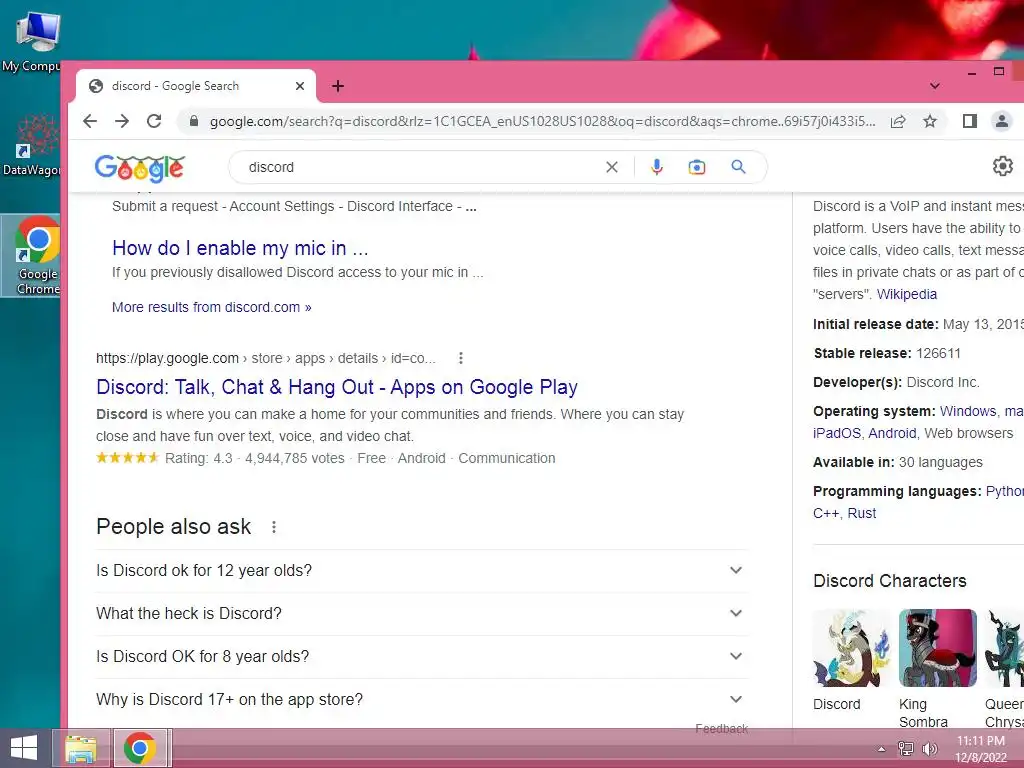Close the discord - Google Search tab
1024x768 pixels.
pyautogui.click(x=300, y=86)
